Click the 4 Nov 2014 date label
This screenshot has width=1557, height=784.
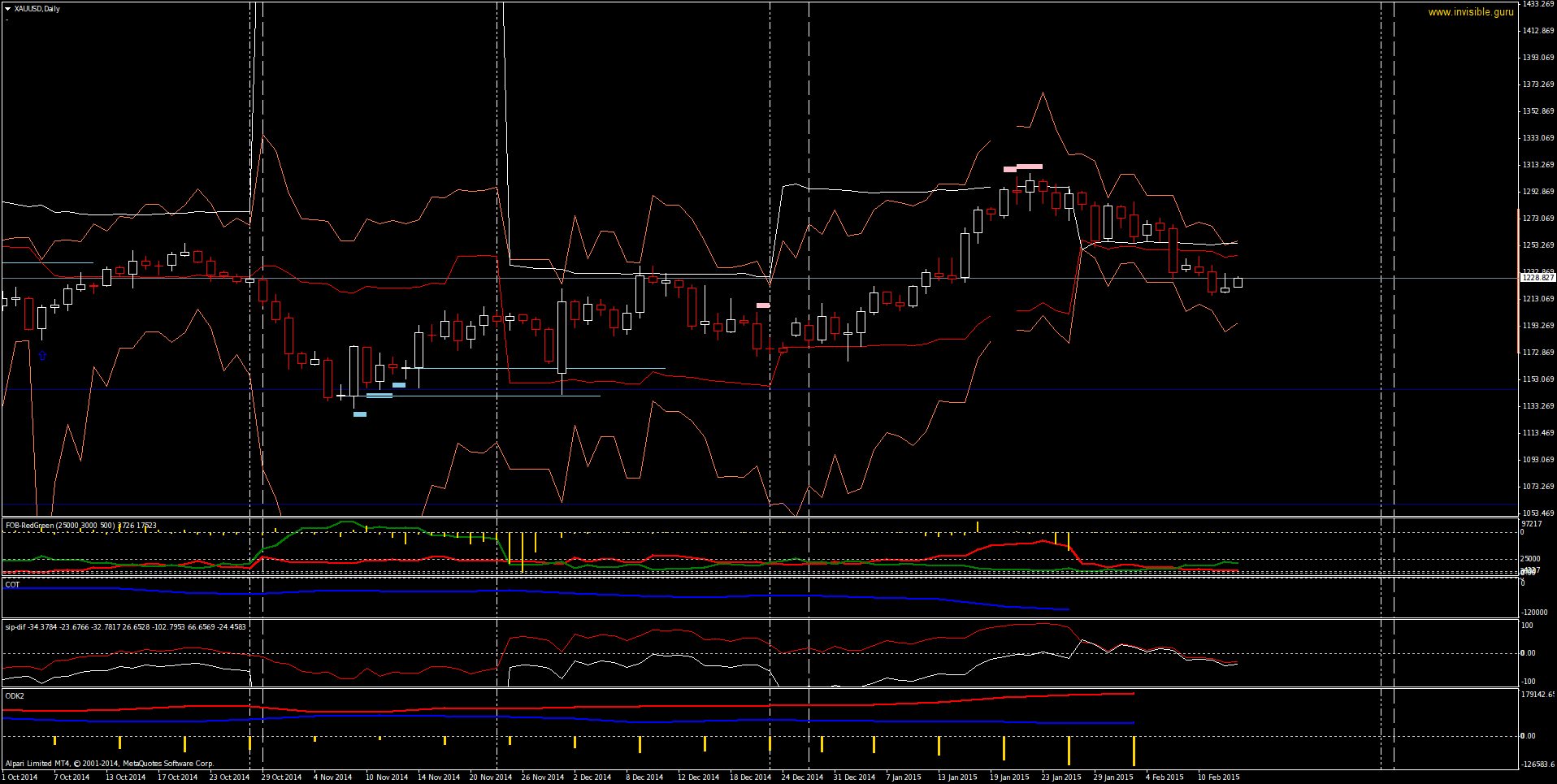point(332,778)
